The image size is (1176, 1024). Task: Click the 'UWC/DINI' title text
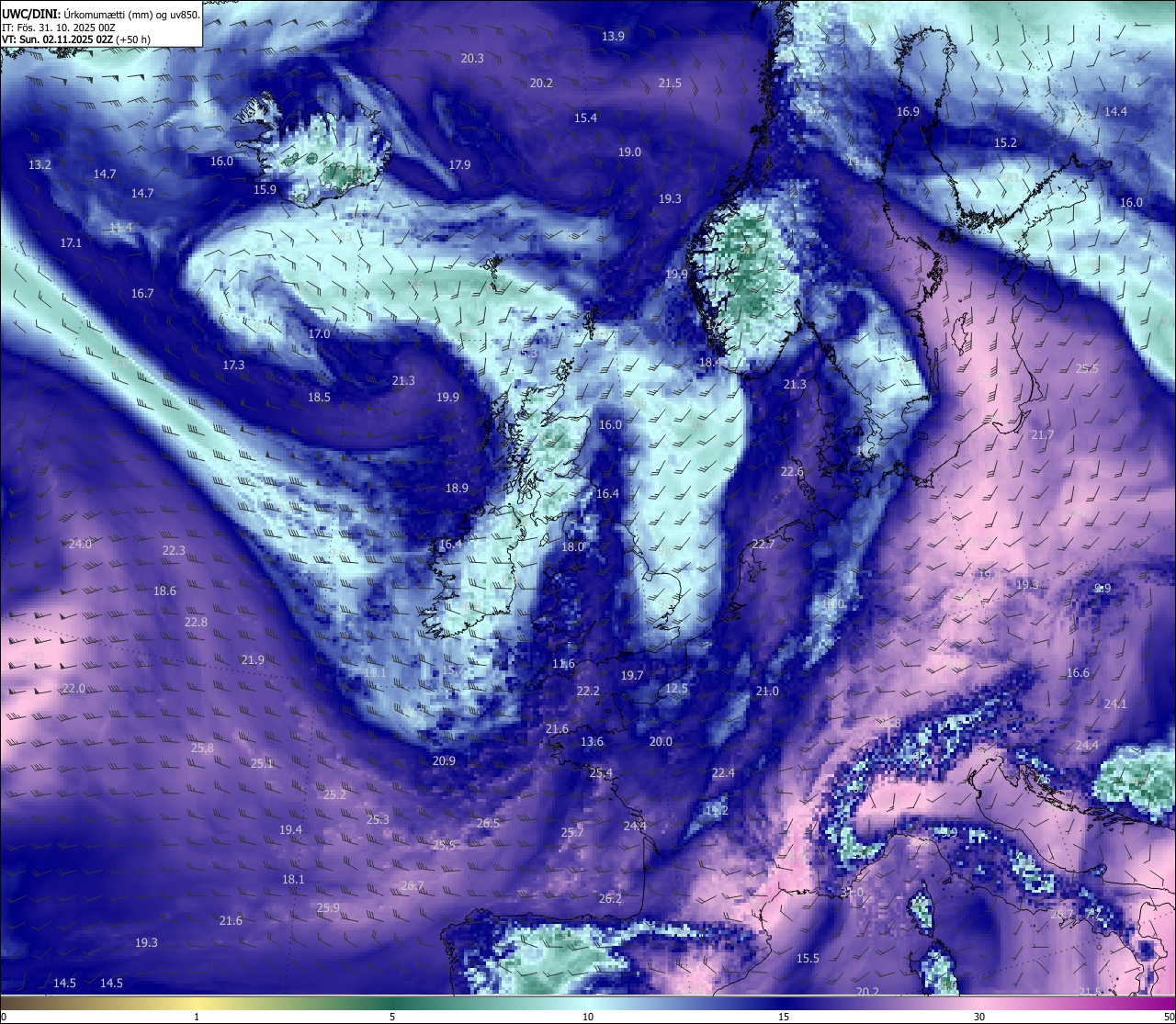pos(30,14)
